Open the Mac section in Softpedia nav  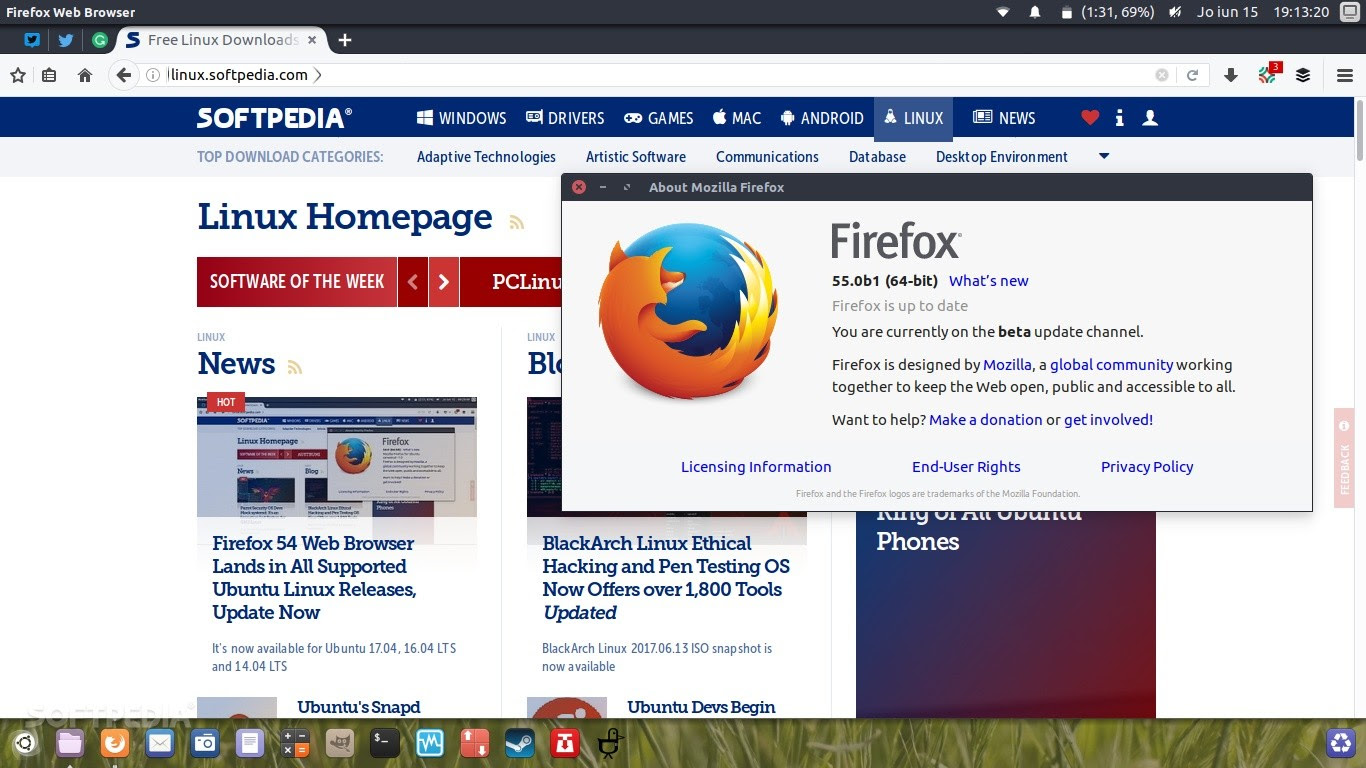737,118
